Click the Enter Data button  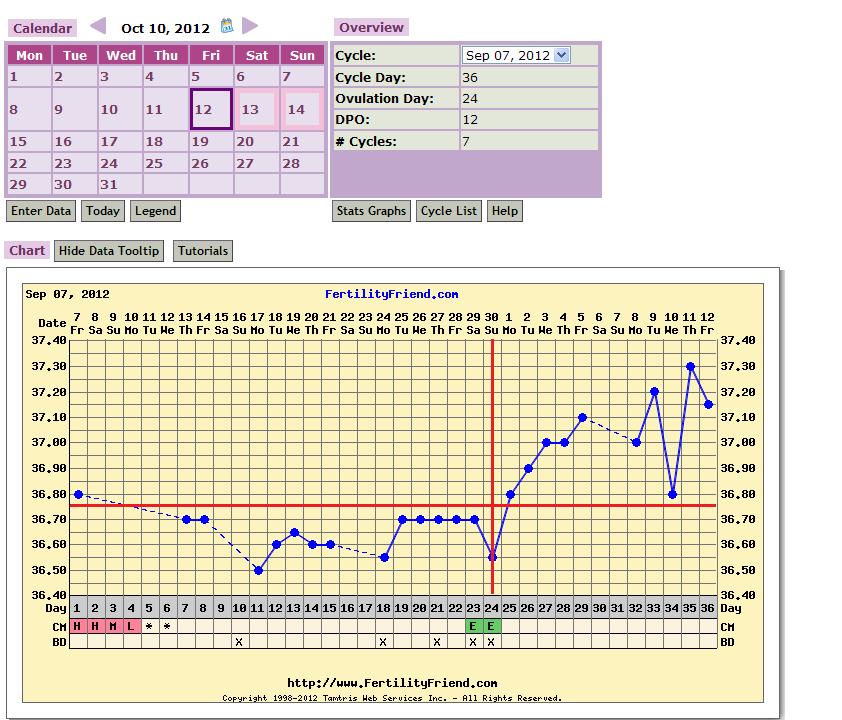tap(41, 211)
